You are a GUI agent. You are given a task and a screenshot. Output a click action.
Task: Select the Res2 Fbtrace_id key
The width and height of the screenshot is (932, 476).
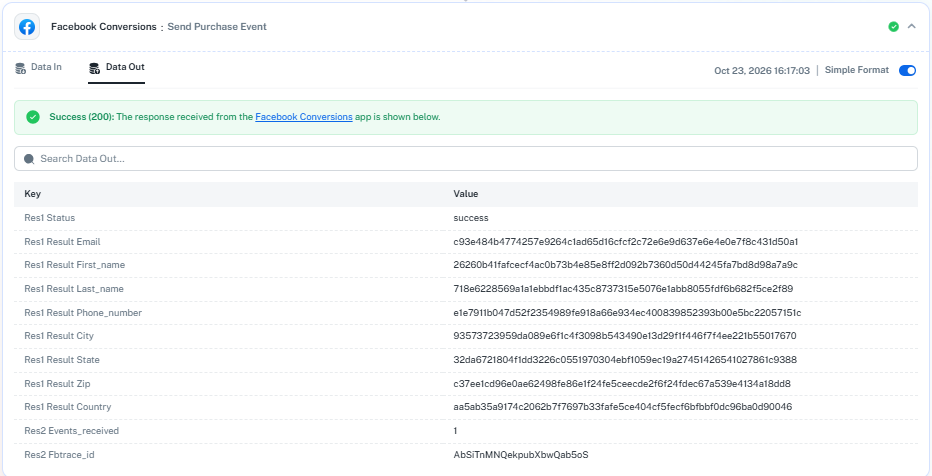click(59, 455)
